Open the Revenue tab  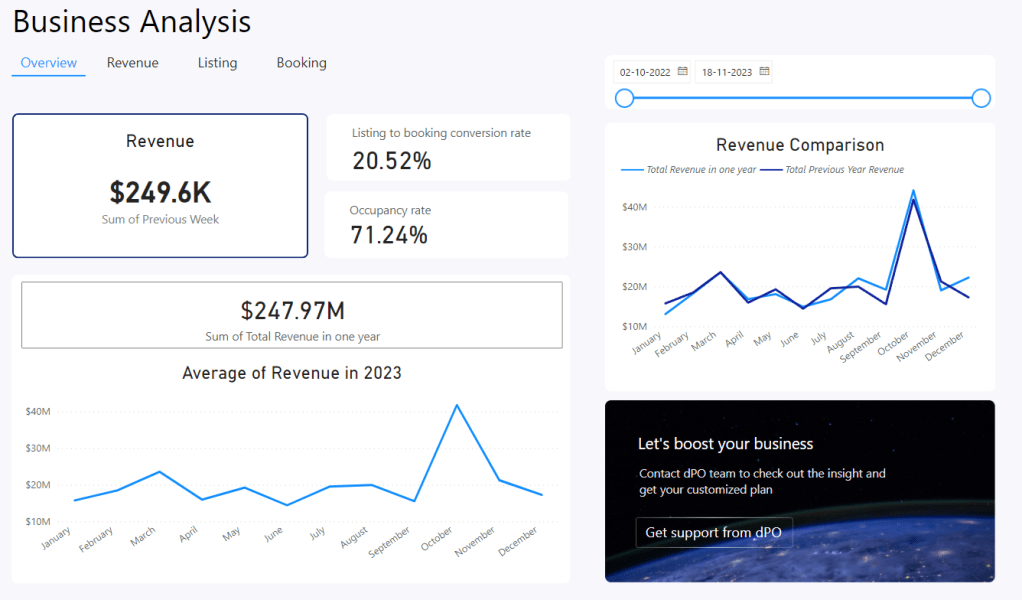click(x=133, y=63)
